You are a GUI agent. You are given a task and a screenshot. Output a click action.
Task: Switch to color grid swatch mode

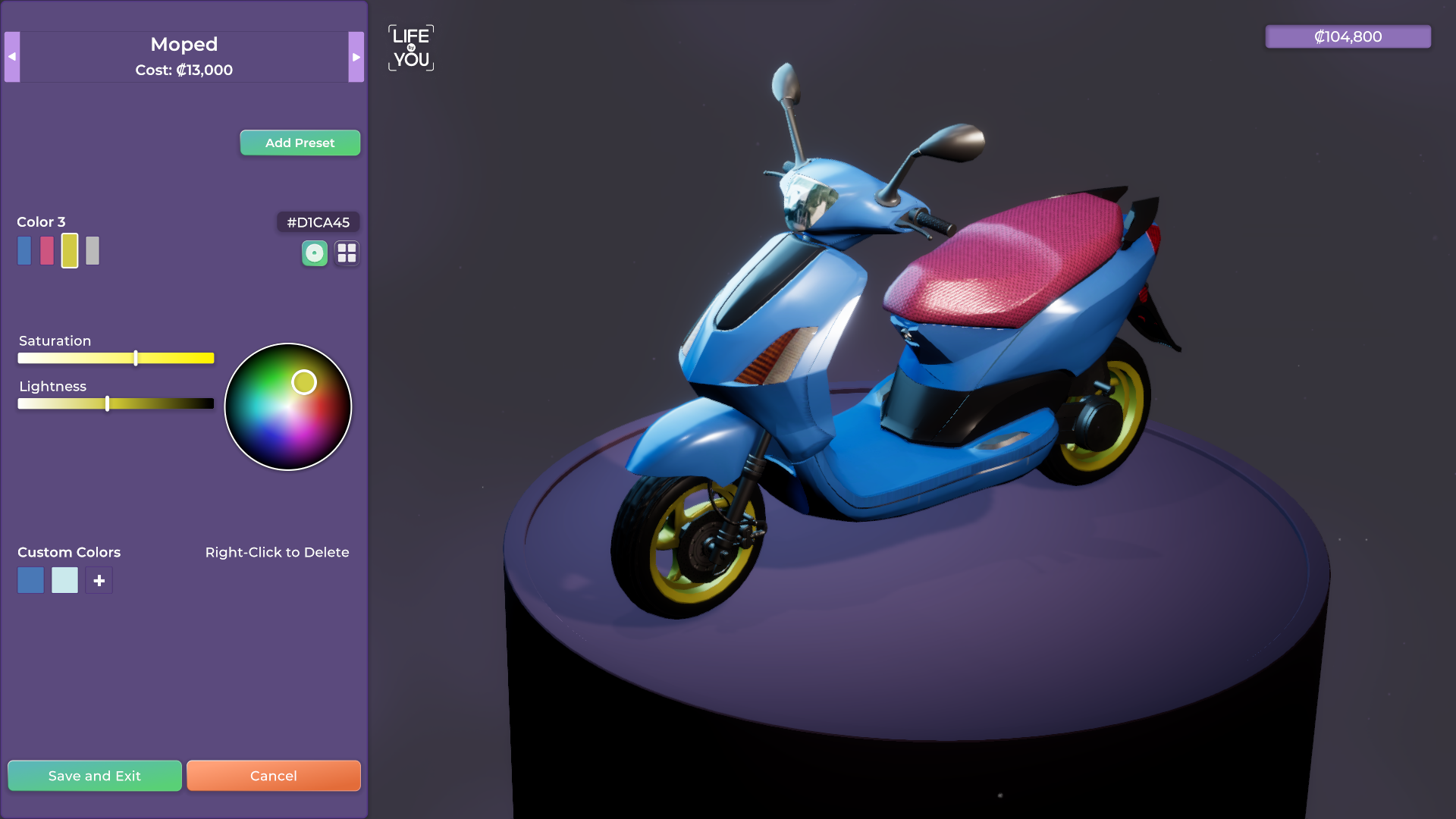tap(347, 253)
